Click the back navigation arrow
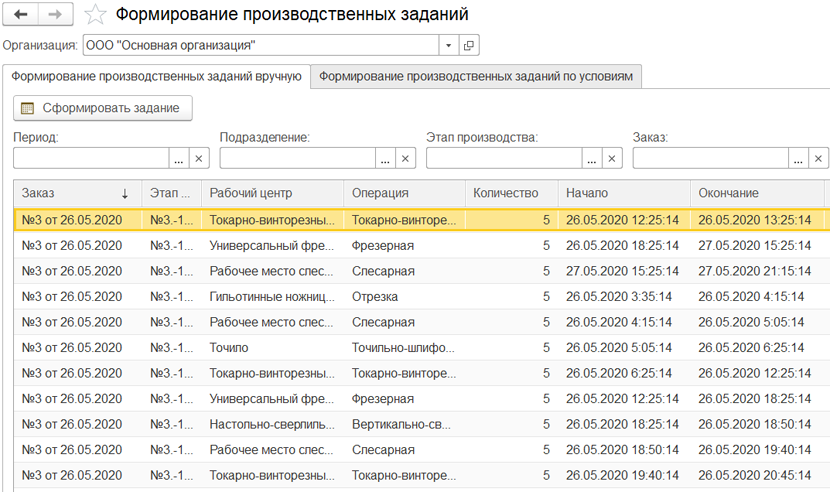 (20, 15)
